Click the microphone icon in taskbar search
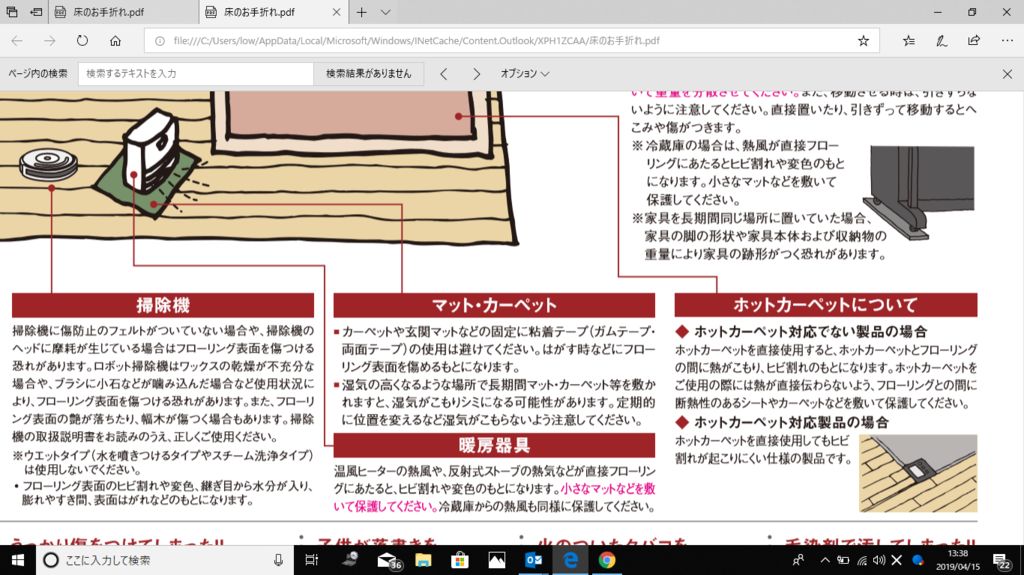This screenshot has width=1024, height=575. pyautogui.click(x=278, y=560)
